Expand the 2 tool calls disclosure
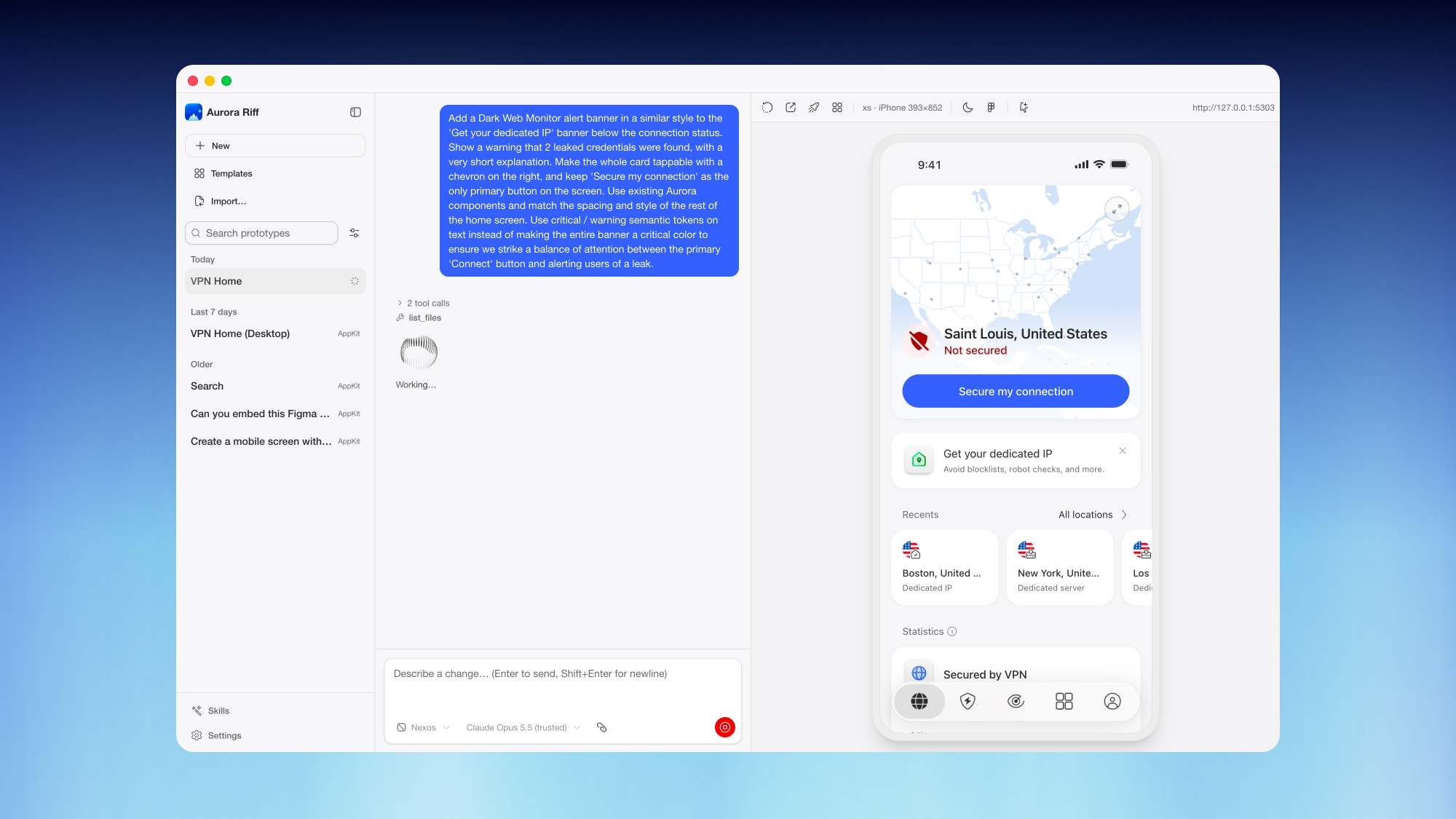This screenshot has width=1456, height=819. [423, 303]
